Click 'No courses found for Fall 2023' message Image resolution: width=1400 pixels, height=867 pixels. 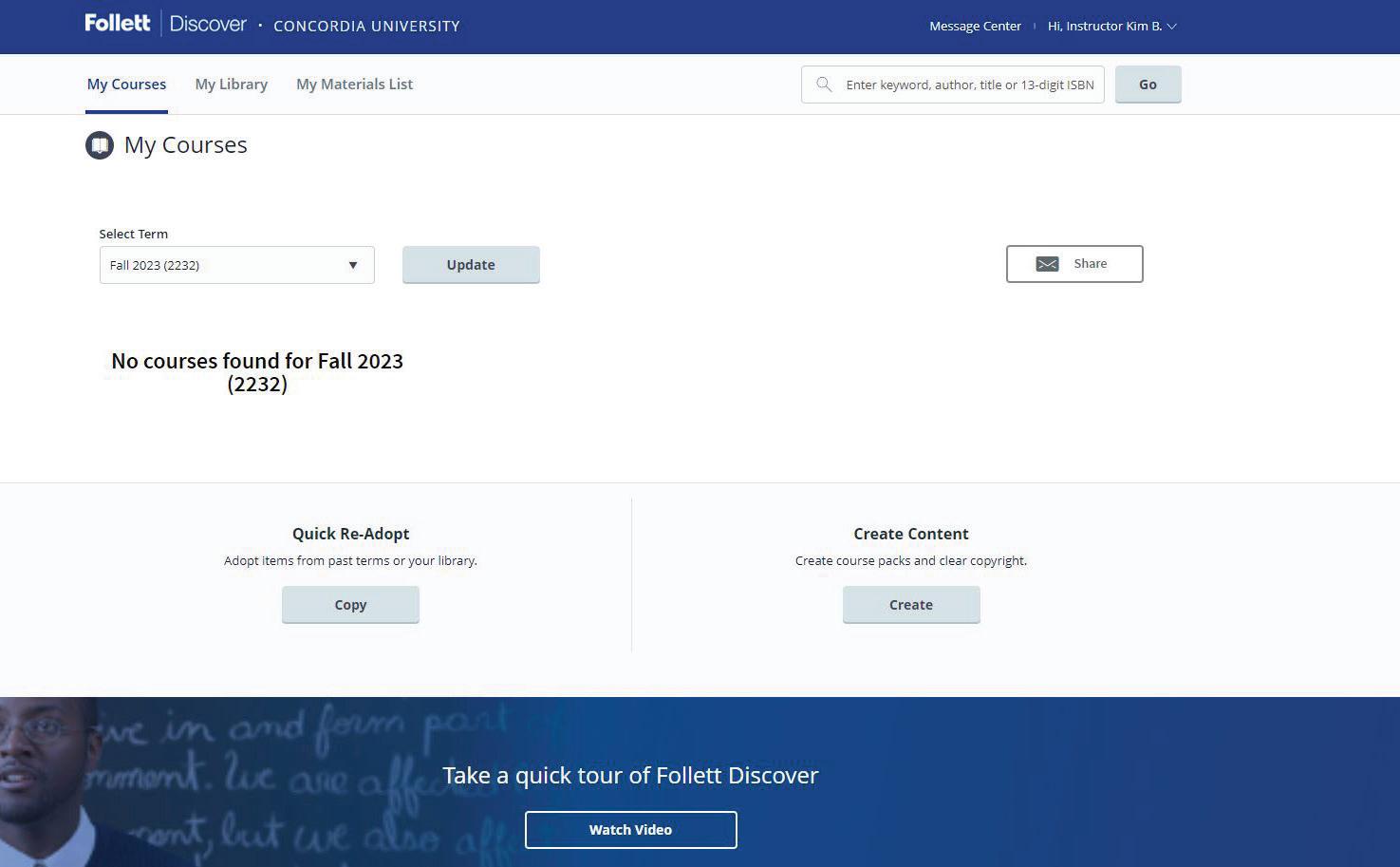[257, 372]
